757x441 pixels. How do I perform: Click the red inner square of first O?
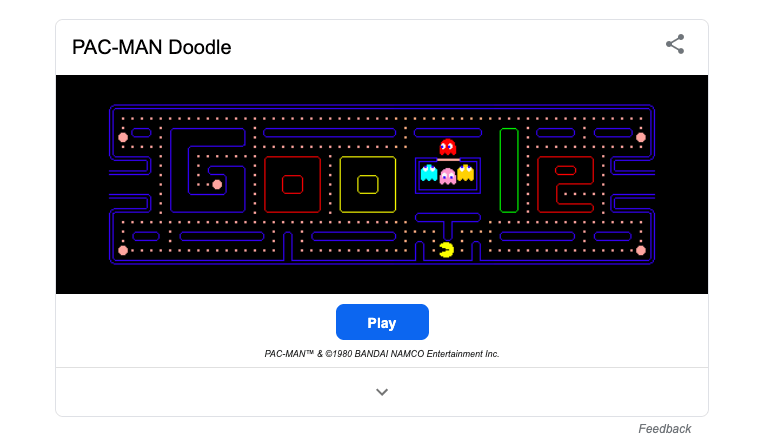pos(293,185)
